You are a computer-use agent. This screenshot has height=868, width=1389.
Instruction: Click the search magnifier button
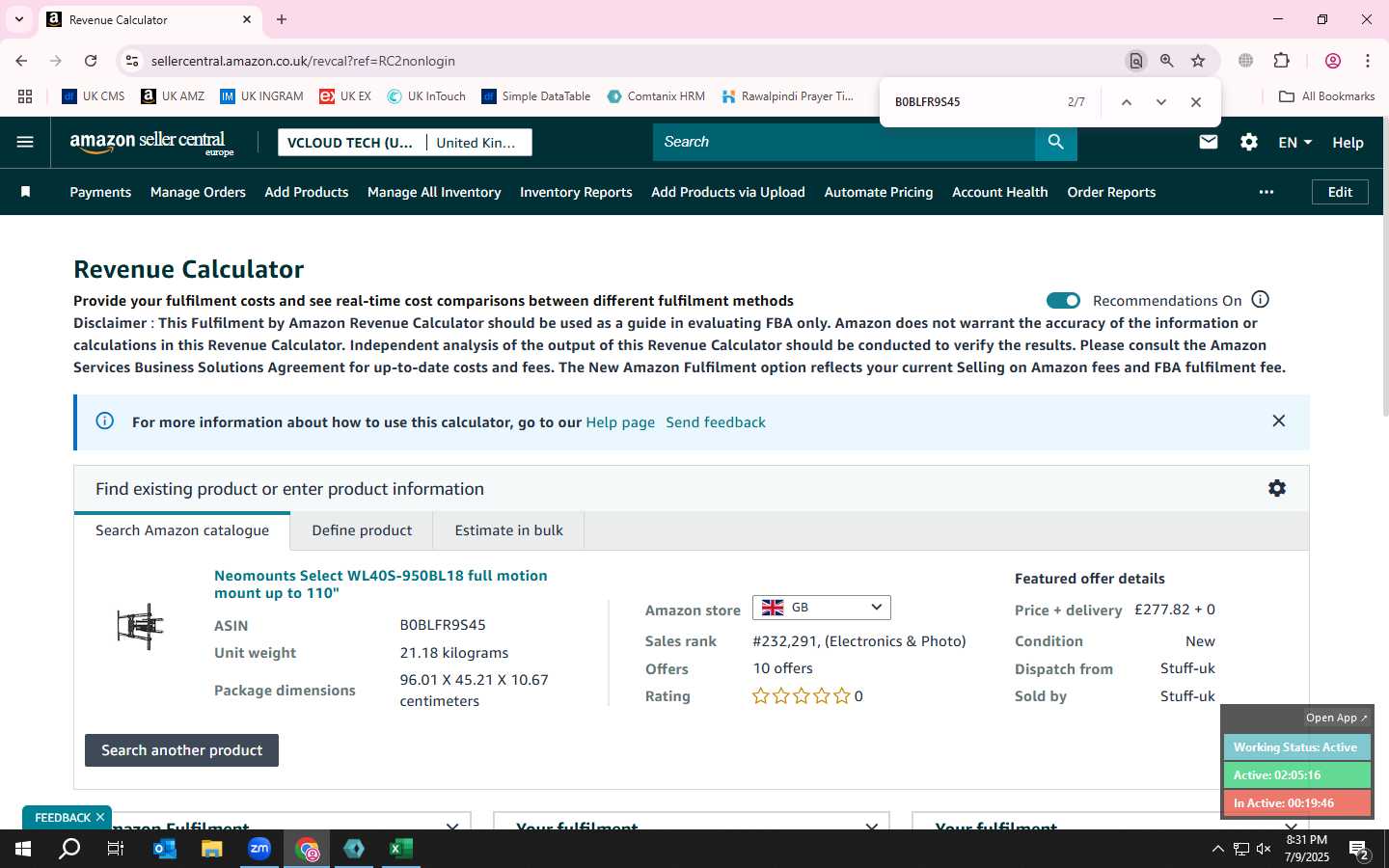pyautogui.click(x=1056, y=142)
